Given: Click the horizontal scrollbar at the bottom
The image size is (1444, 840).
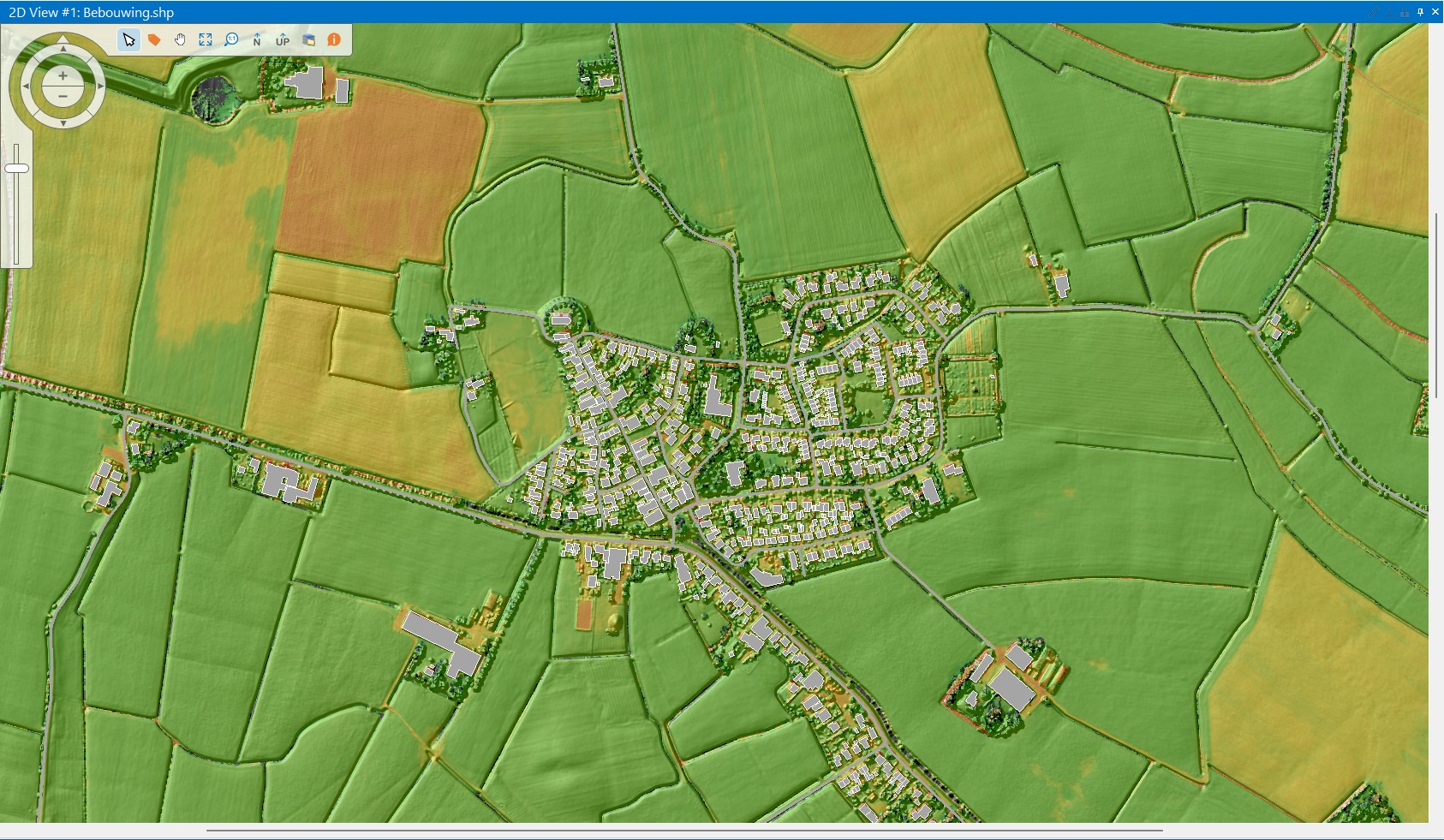Looking at the screenshot, I should [684, 831].
